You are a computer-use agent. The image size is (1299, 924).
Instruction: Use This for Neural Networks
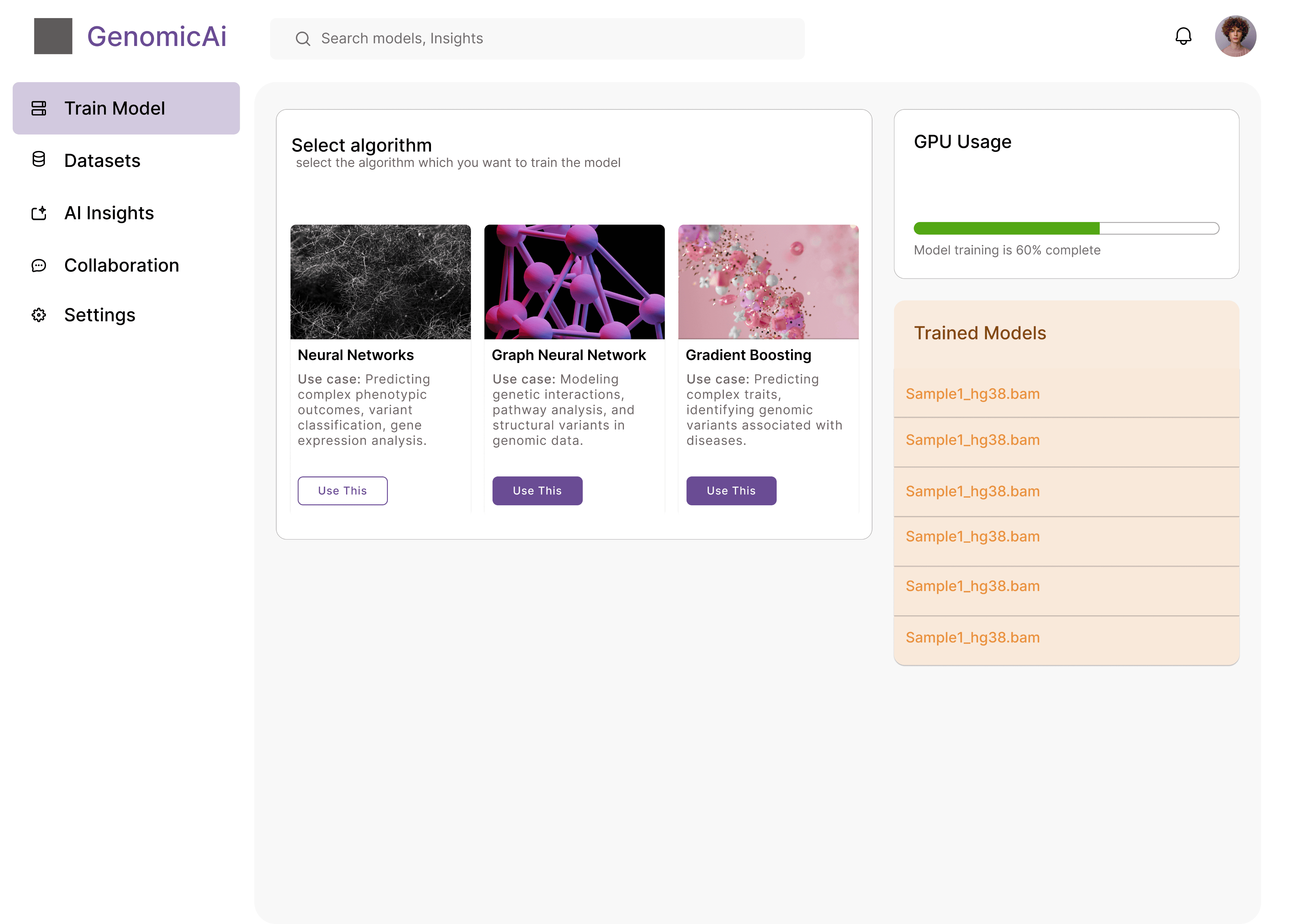click(343, 490)
